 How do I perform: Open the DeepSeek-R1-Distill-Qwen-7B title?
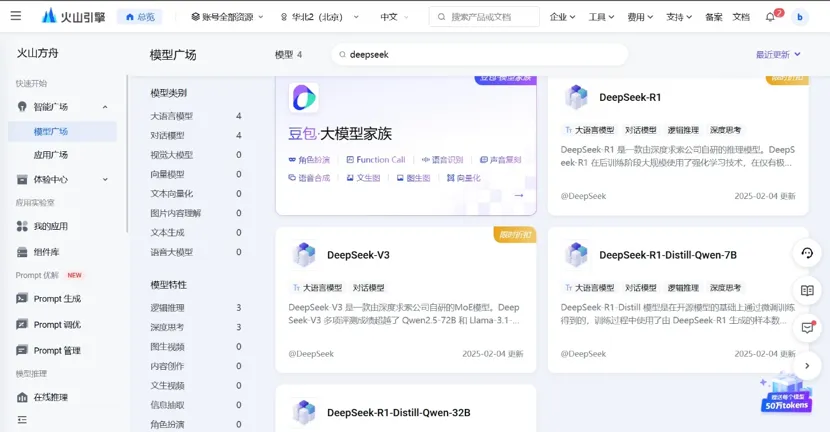(668, 255)
